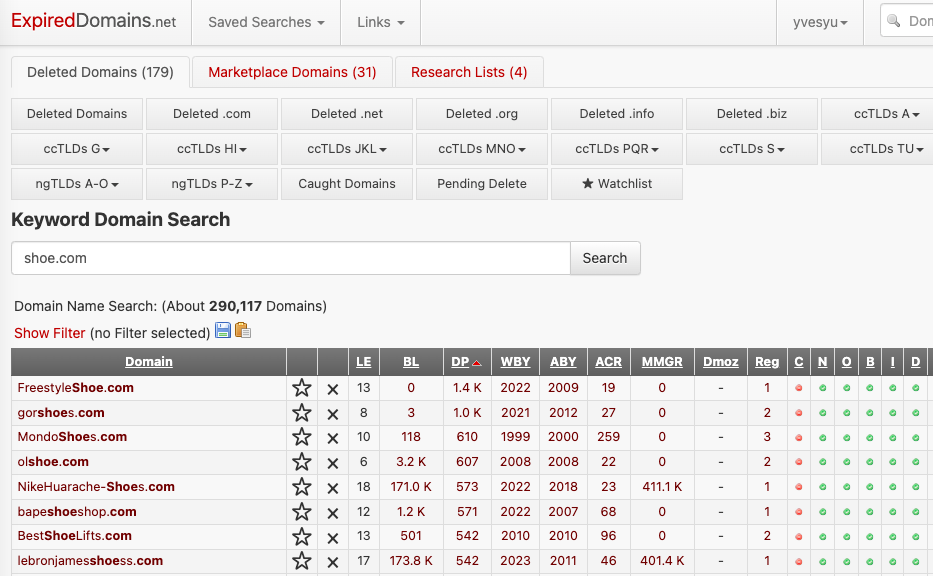Star FreestyleShoe.com to add to watchlist
This screenshot has height=576, width=933.
302,388
